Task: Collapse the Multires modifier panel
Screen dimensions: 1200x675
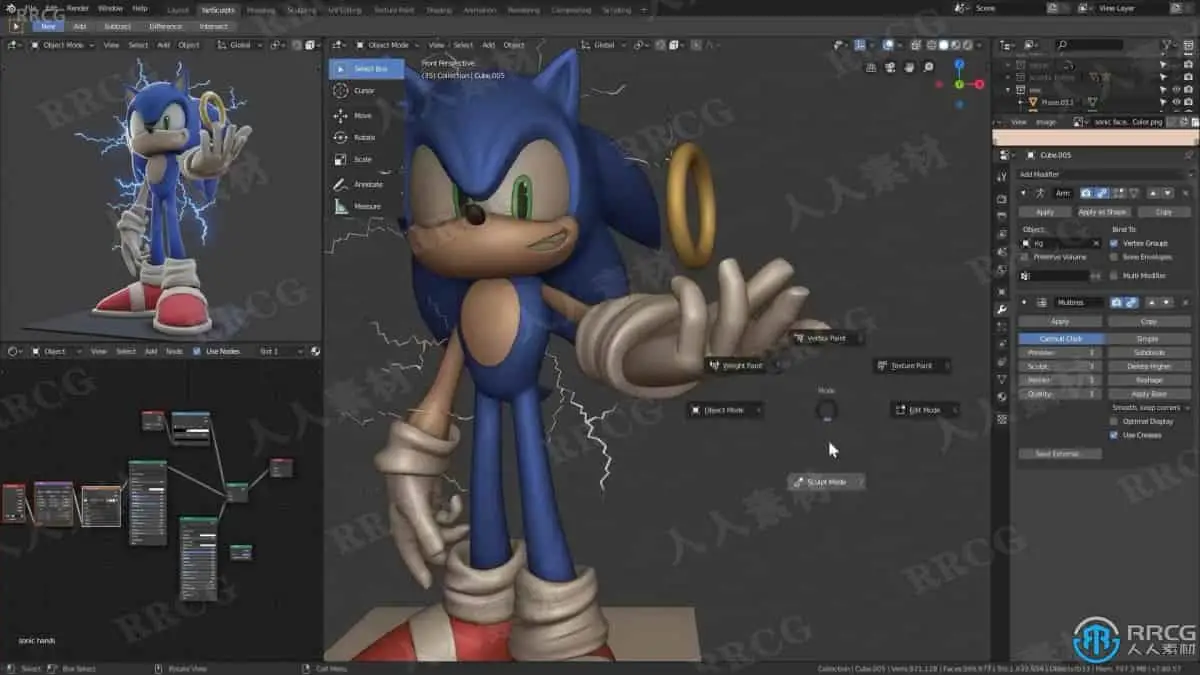Action: (x=1023, y=302)
